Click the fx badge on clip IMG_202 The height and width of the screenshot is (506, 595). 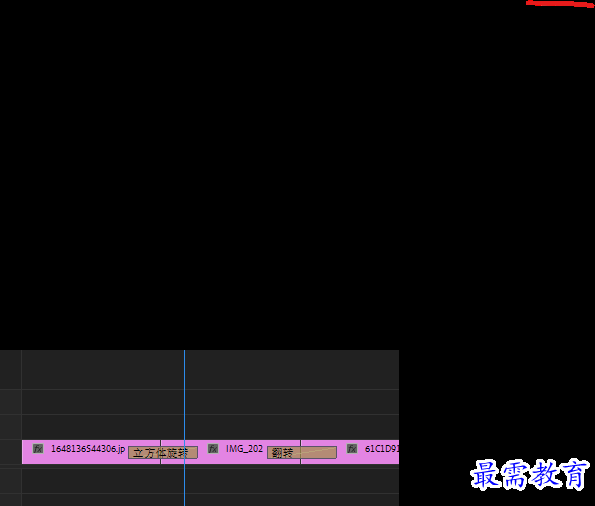(213, 449)
